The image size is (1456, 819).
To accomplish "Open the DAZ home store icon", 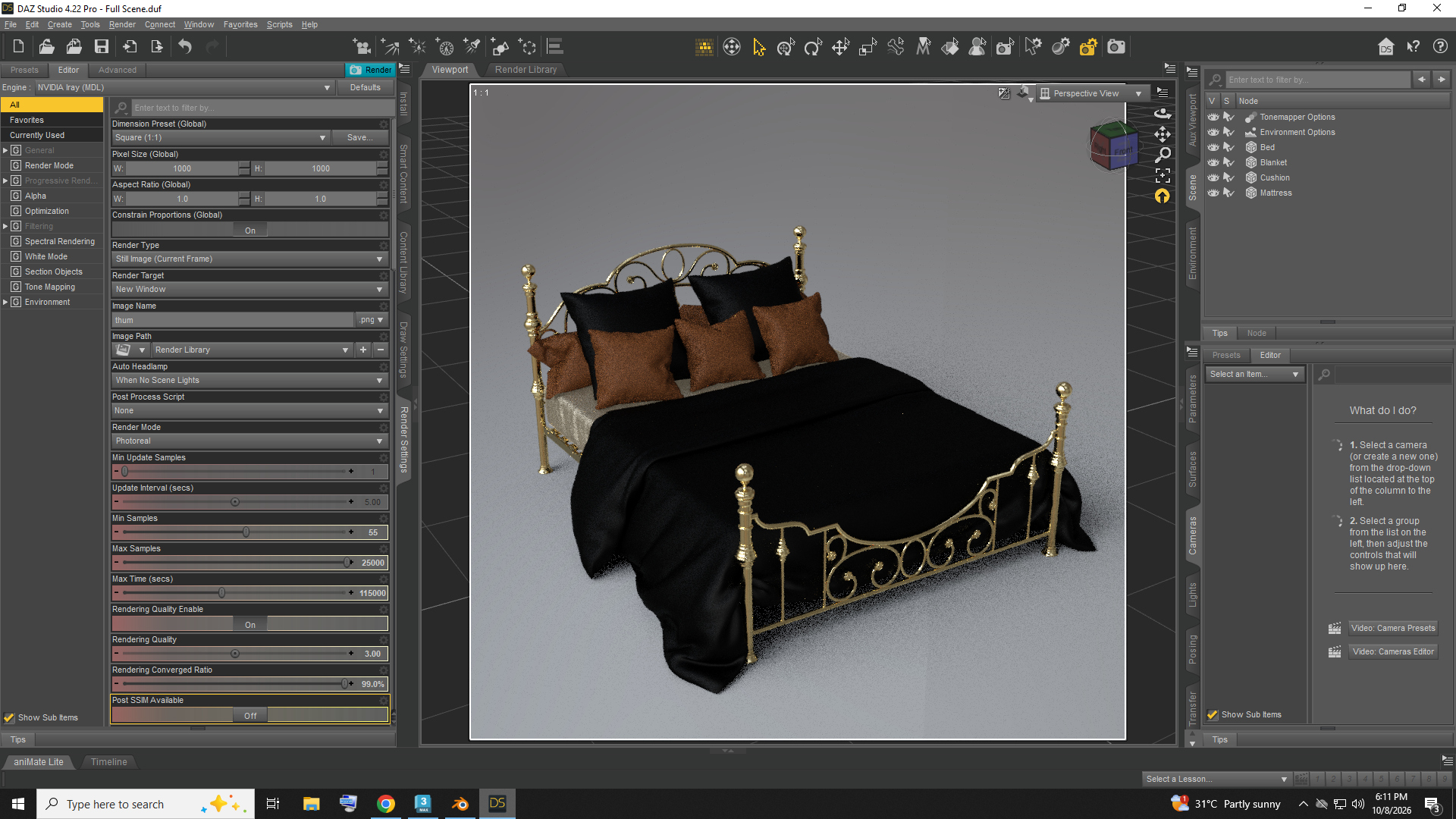I will click(1385, 47).
